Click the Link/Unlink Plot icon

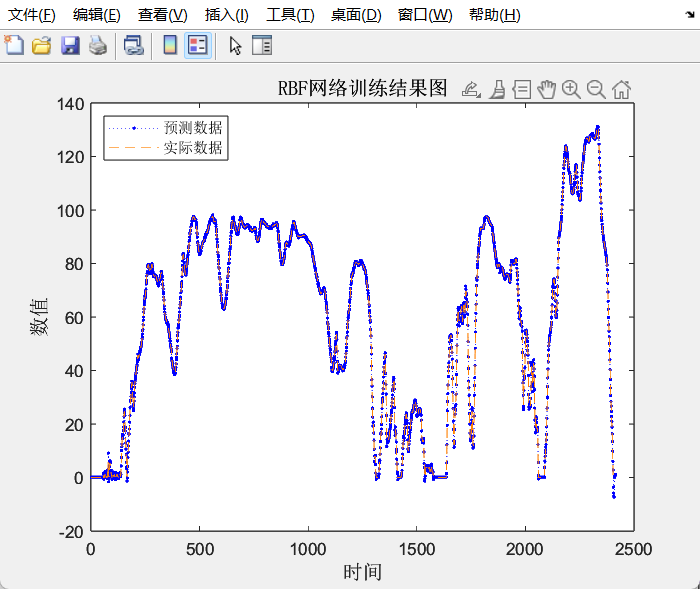coord(133,45)
